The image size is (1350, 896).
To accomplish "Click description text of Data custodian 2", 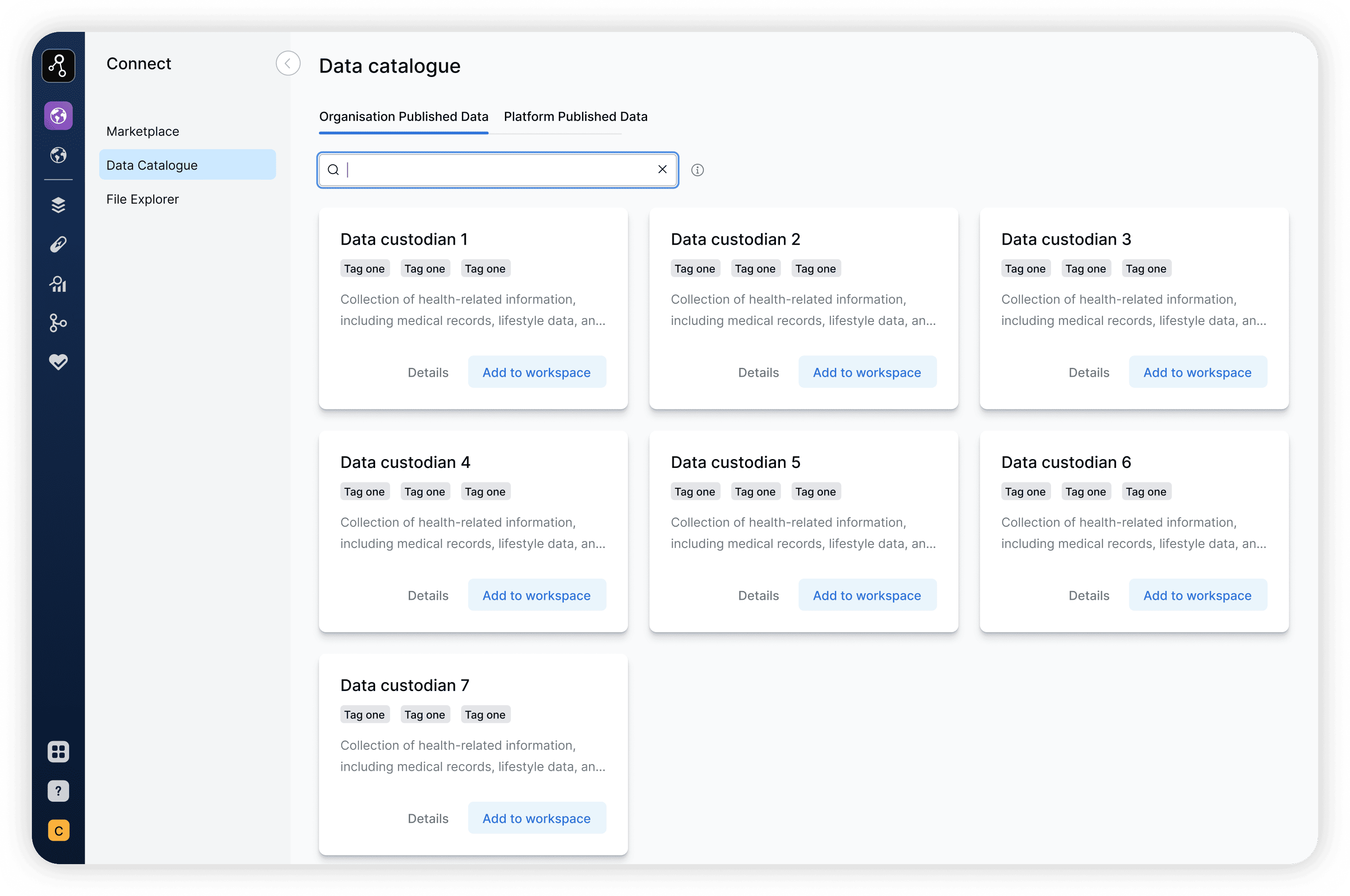I will point(803,310).
